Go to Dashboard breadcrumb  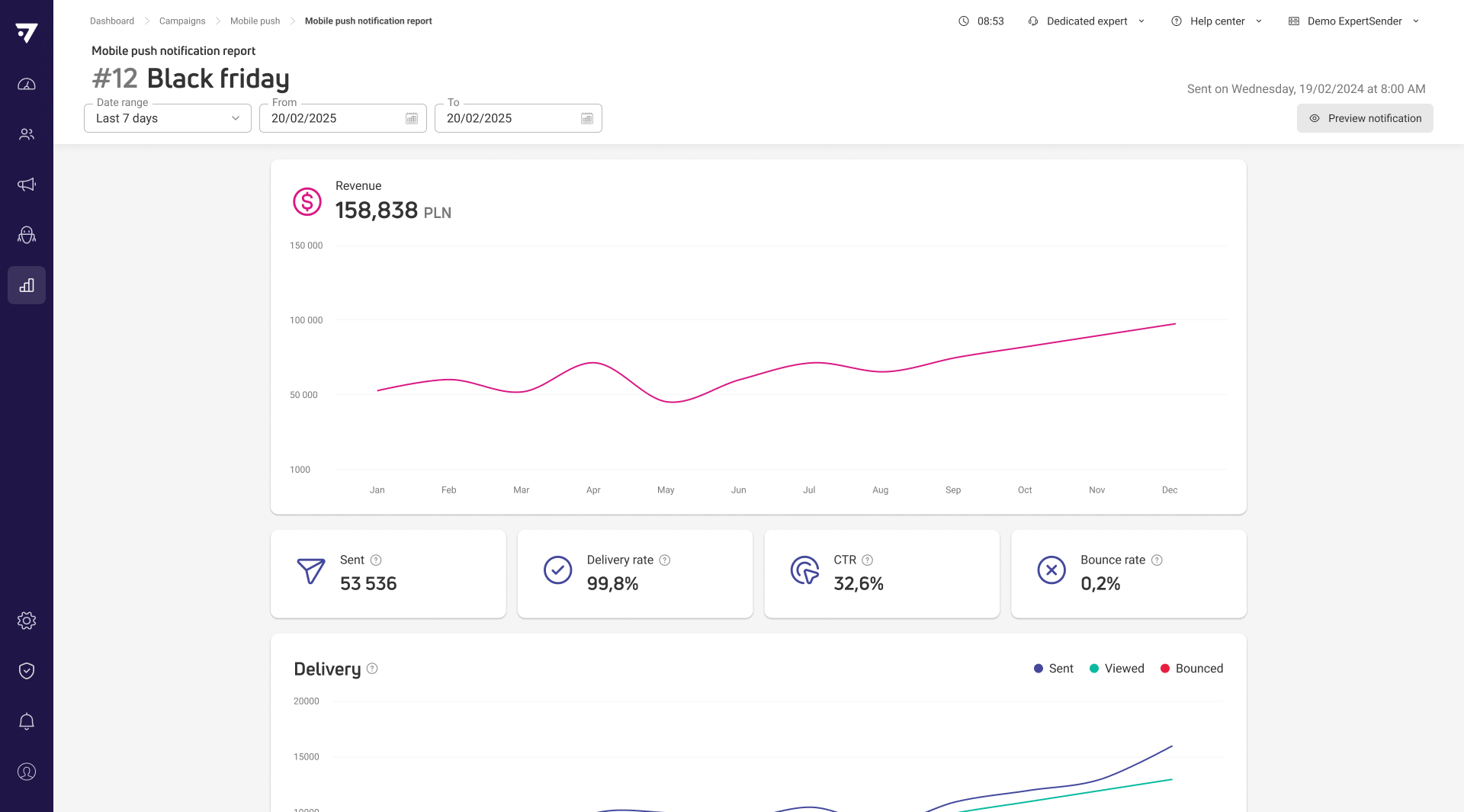point(112,21)
